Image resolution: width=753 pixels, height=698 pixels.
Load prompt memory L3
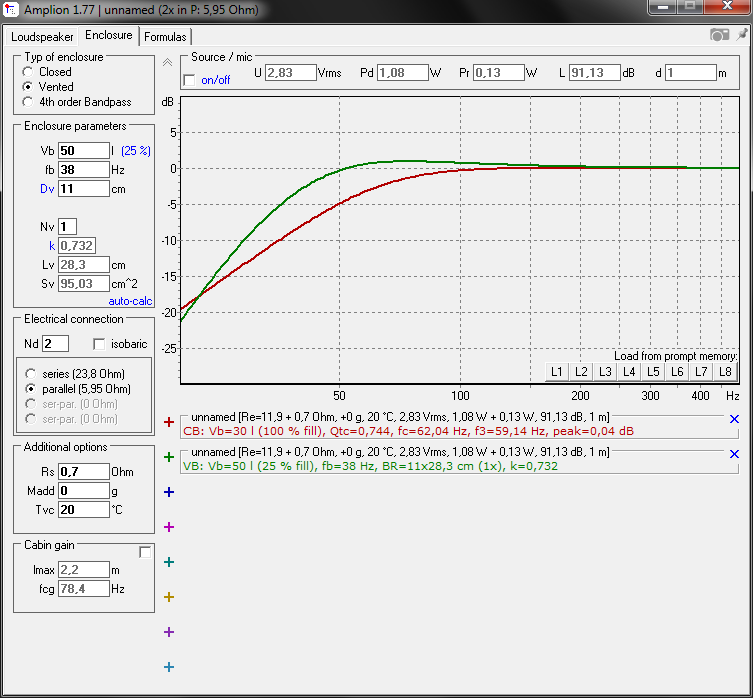(605, 372)
